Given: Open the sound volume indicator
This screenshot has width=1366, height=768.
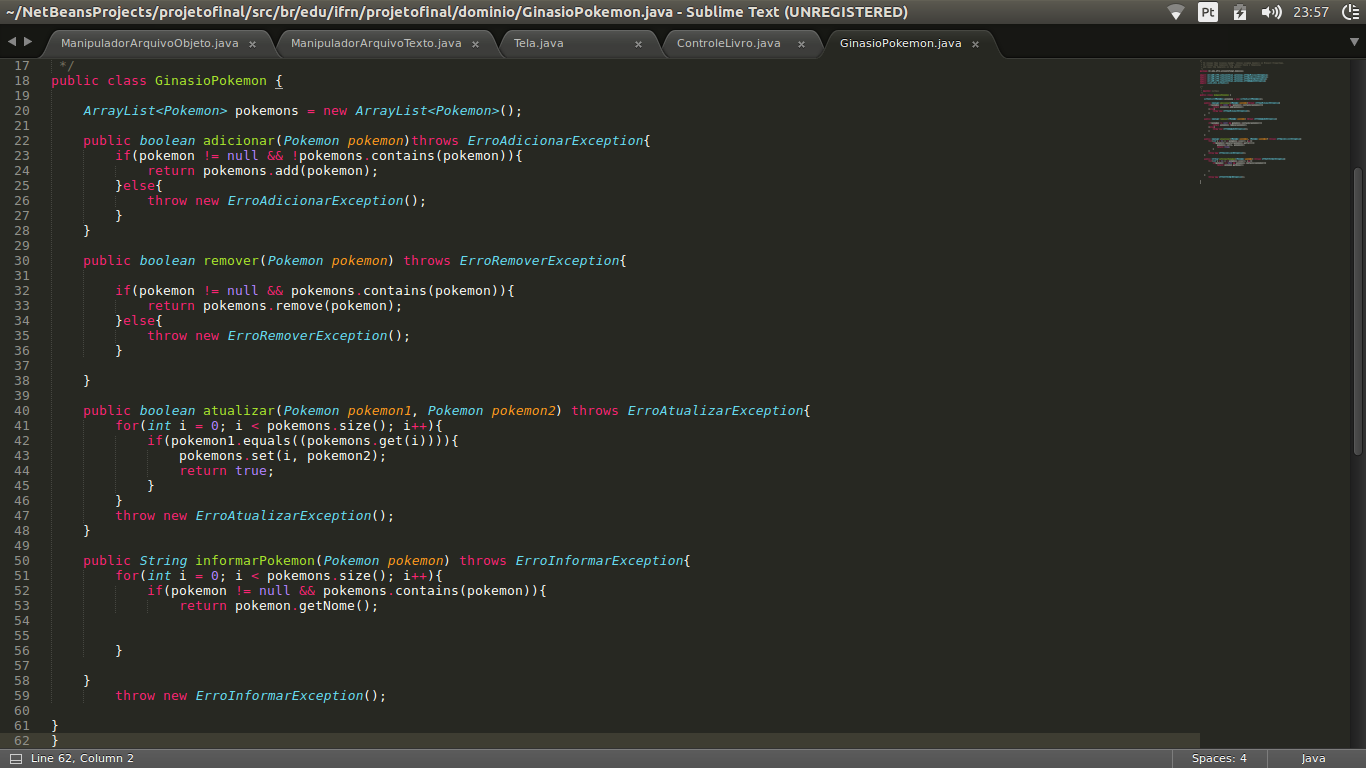Looking at the screenshot, I should [1272, 12].
